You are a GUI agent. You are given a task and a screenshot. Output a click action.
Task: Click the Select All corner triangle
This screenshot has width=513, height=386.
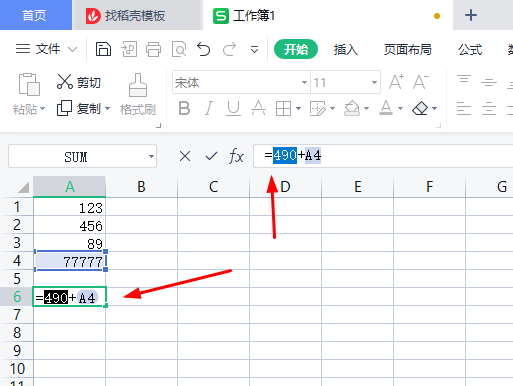[x=23, y=187]
